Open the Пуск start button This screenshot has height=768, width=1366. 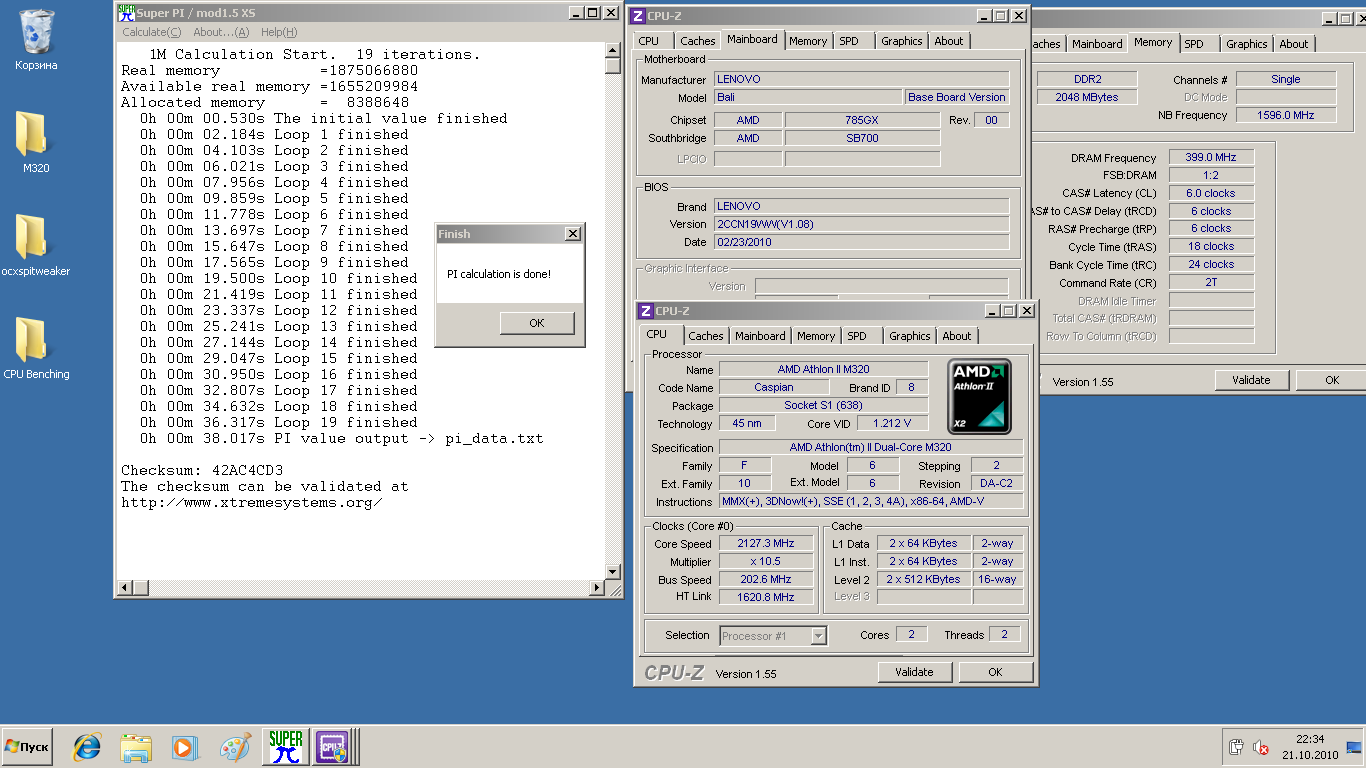click(27, 747)
